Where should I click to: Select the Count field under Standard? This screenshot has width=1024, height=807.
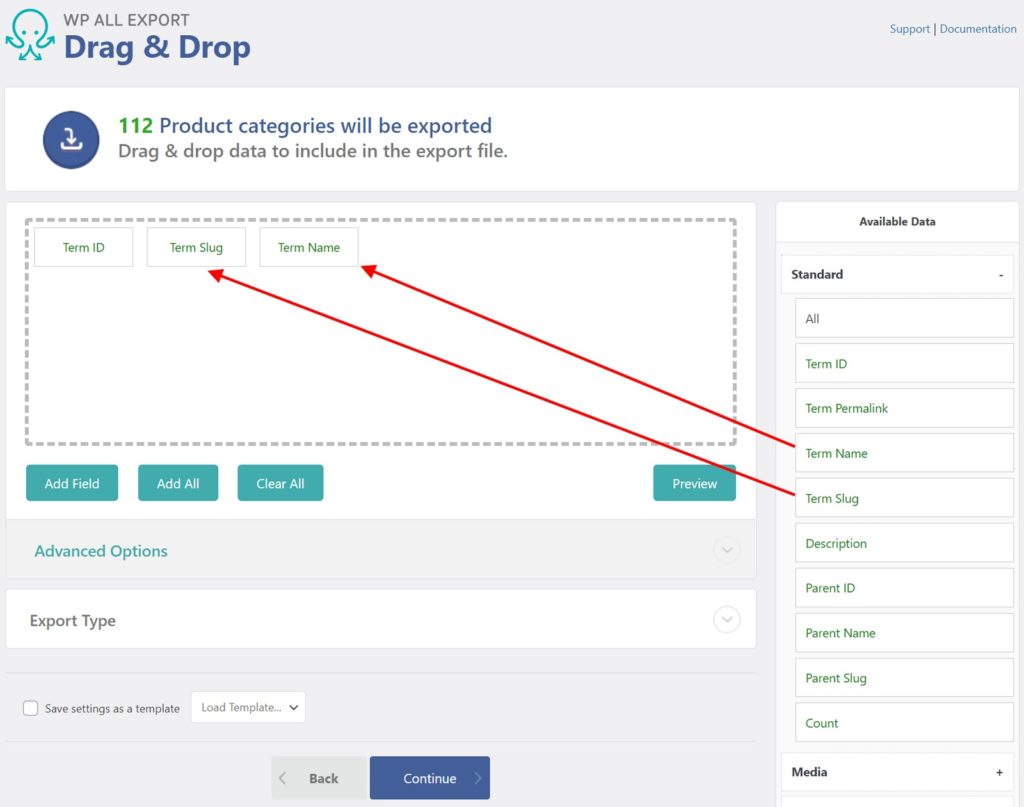tap(903, 722)
